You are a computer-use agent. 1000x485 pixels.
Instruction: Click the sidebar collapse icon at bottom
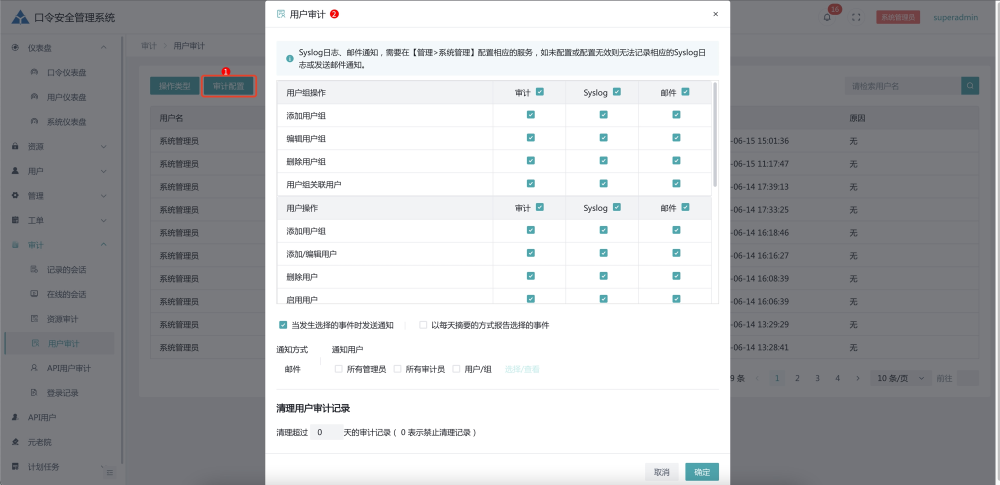[110, 472]
